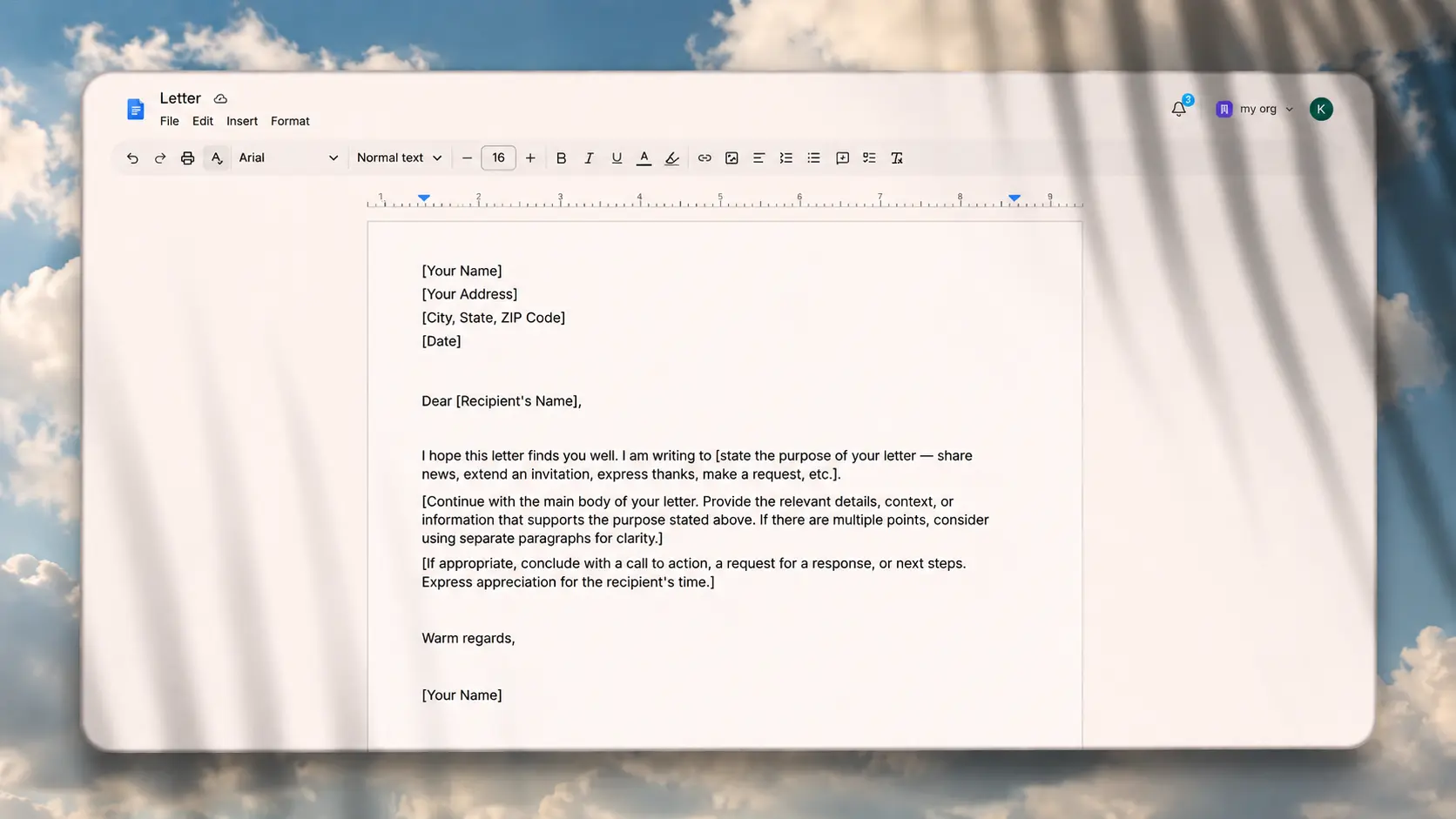Click the [Date] placeholder line
The height and width of the screenshot is (819, 1456).
coord(442,341)
